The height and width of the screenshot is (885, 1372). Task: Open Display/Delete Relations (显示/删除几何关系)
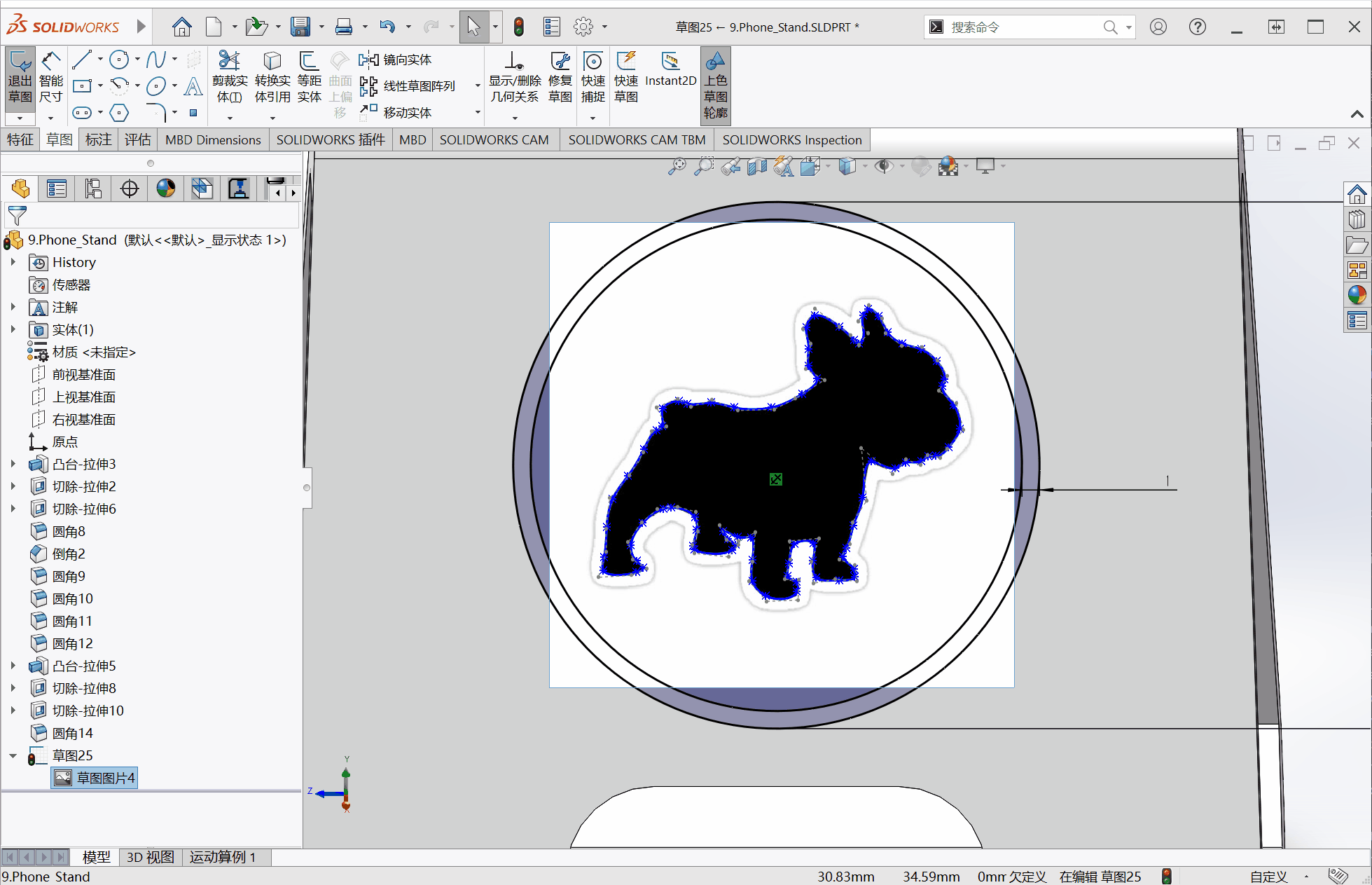515,77
